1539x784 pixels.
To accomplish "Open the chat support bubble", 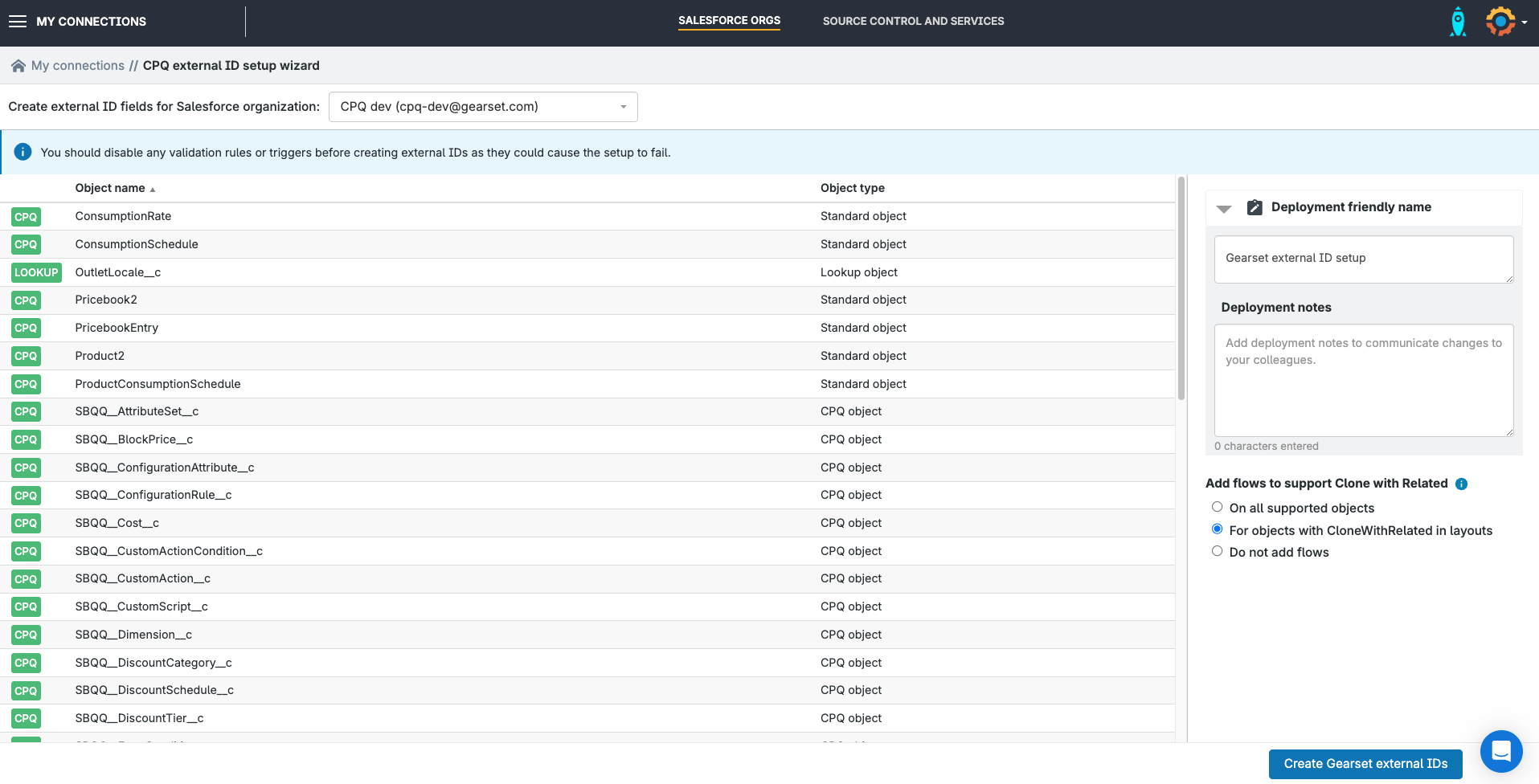I will pyautogui.click(x=1500, y=751).
